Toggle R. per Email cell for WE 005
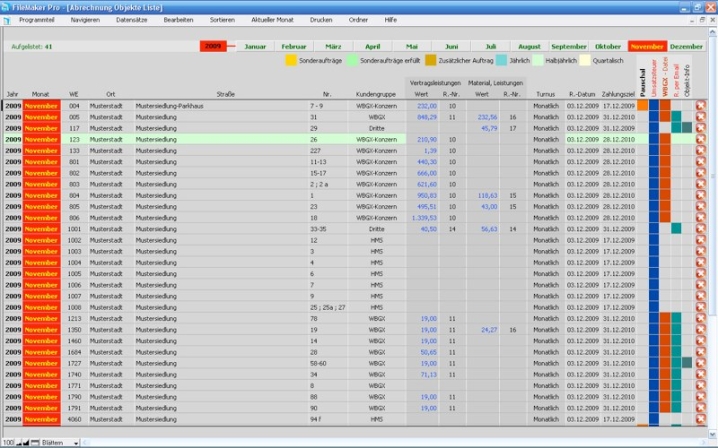The height and width of the screenshot is (448, 718). click(x=676, y=117)
